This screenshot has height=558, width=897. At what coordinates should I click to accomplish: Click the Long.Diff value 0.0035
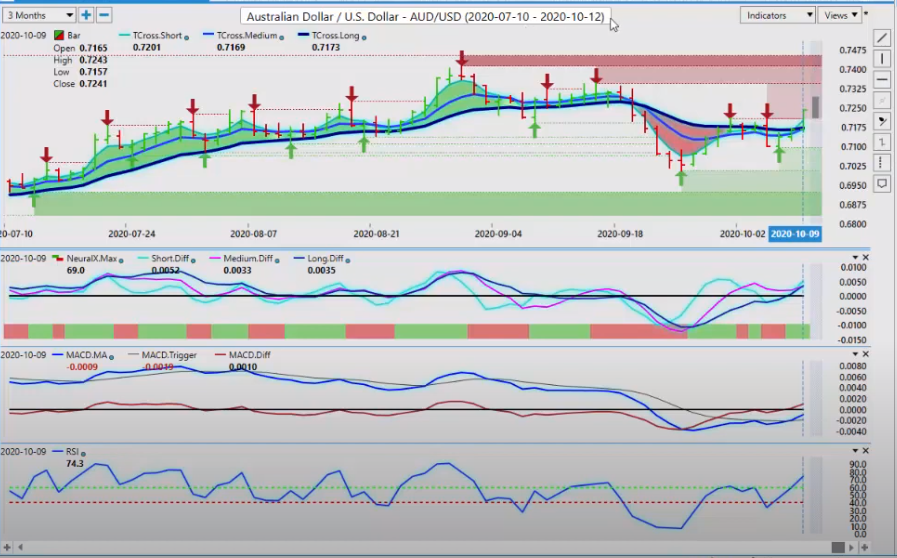pos(321,270)
